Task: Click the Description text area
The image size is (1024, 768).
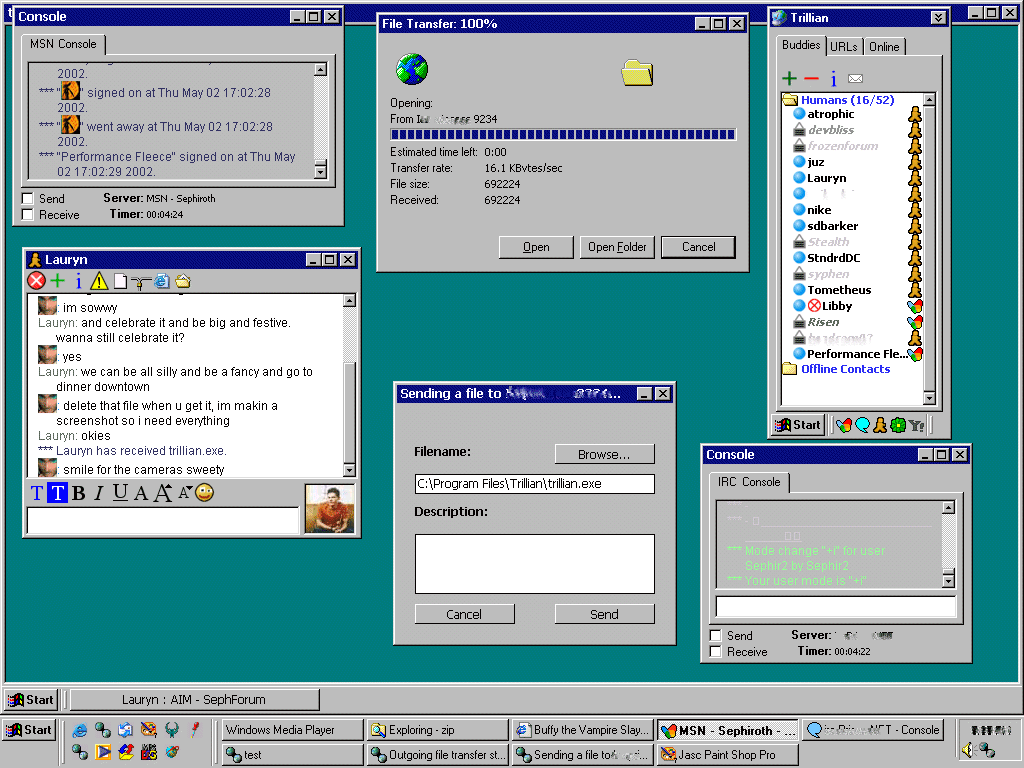Action: pos(535,564)
